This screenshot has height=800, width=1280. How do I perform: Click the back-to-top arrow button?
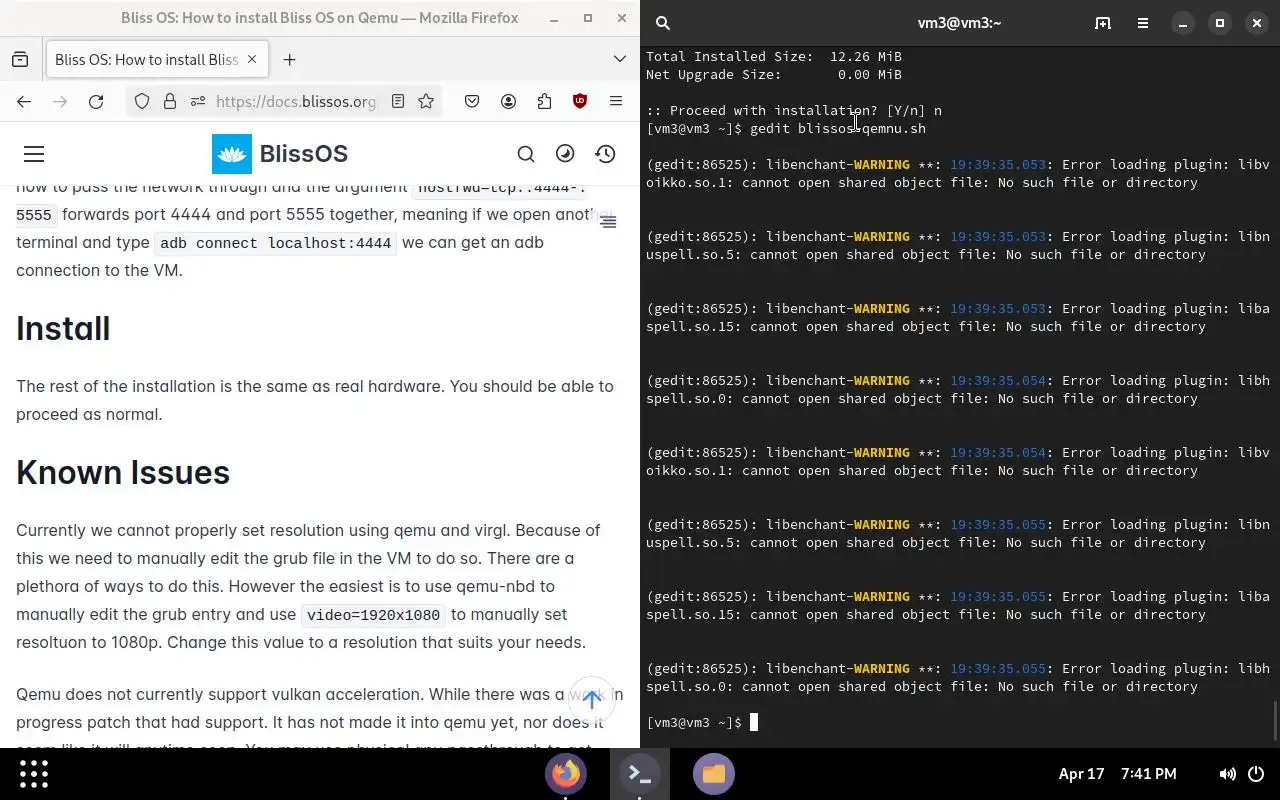click(x=592, y=700)
